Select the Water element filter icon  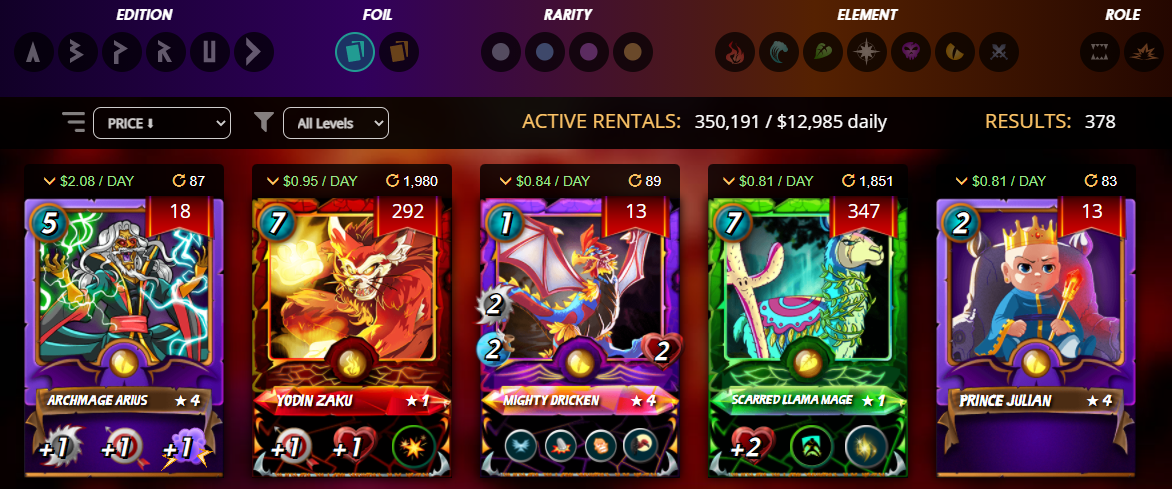[779, 52]
